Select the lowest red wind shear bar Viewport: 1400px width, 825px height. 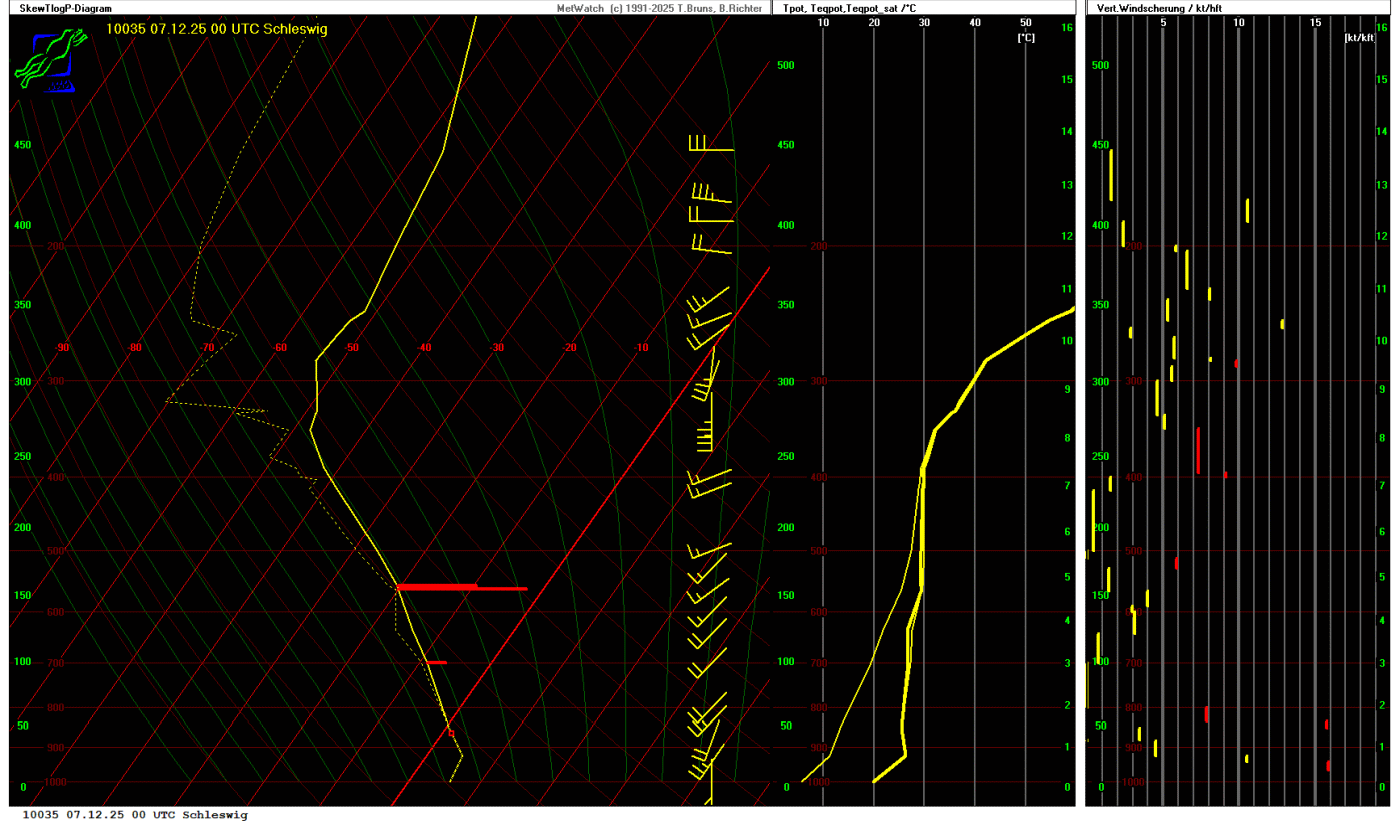coord(1328,765)
